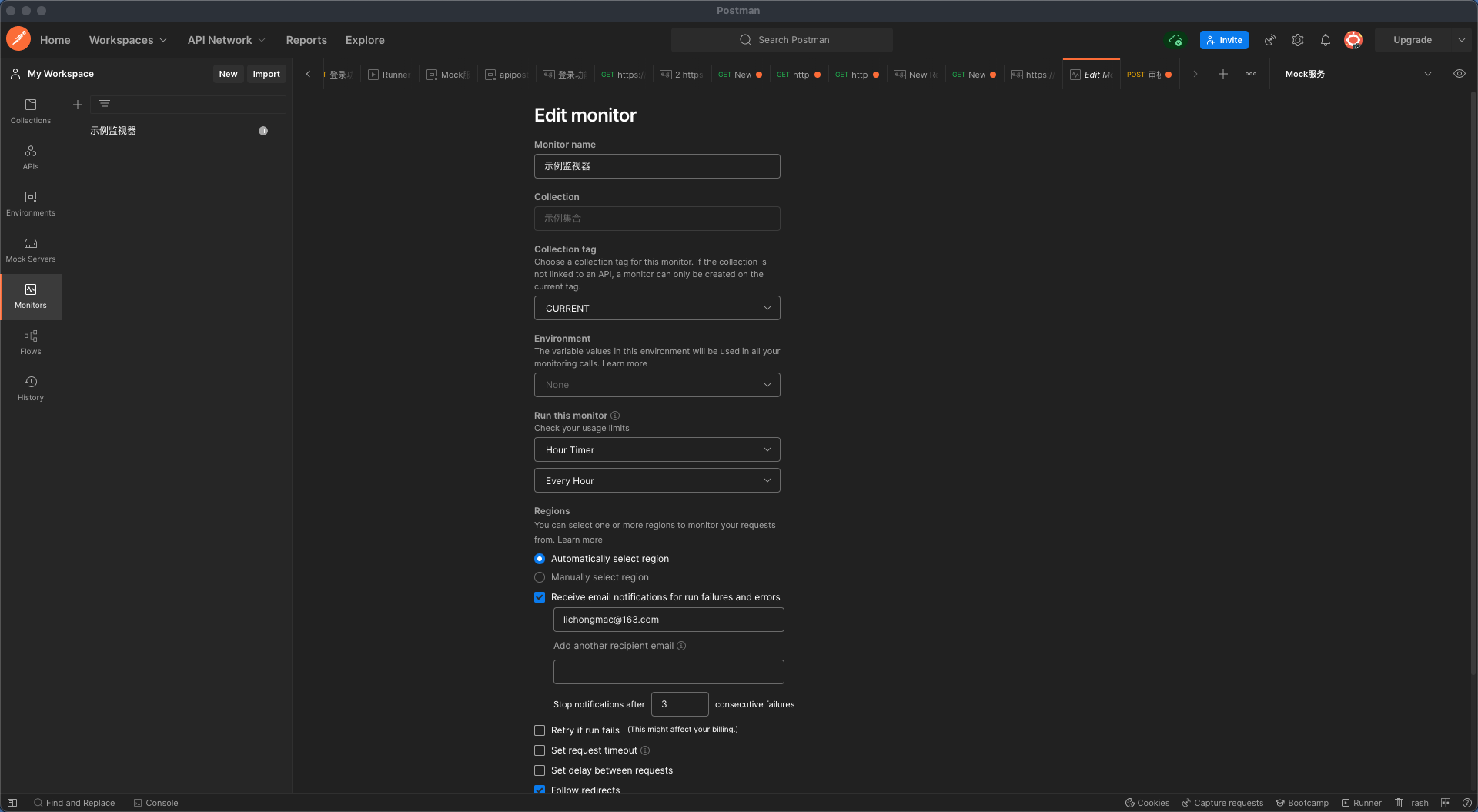The width and height of the screenshot is (1478, 812).
Task: Open the Environments sidebar panel
Action: pyautogui.click(x=31, y=204)
